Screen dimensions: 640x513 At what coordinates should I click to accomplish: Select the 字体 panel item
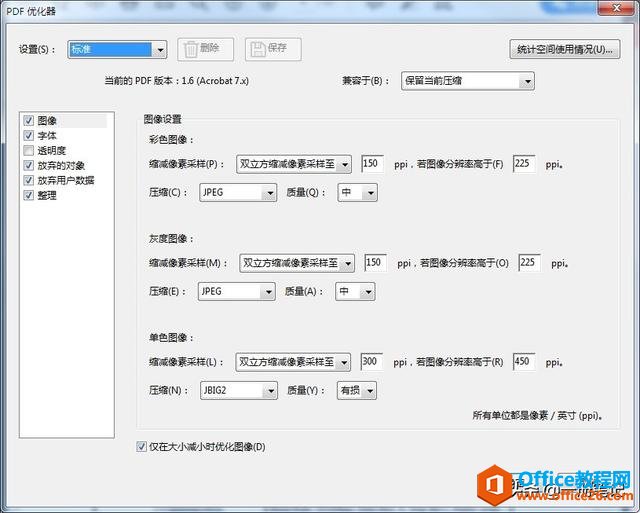(47, 135)
